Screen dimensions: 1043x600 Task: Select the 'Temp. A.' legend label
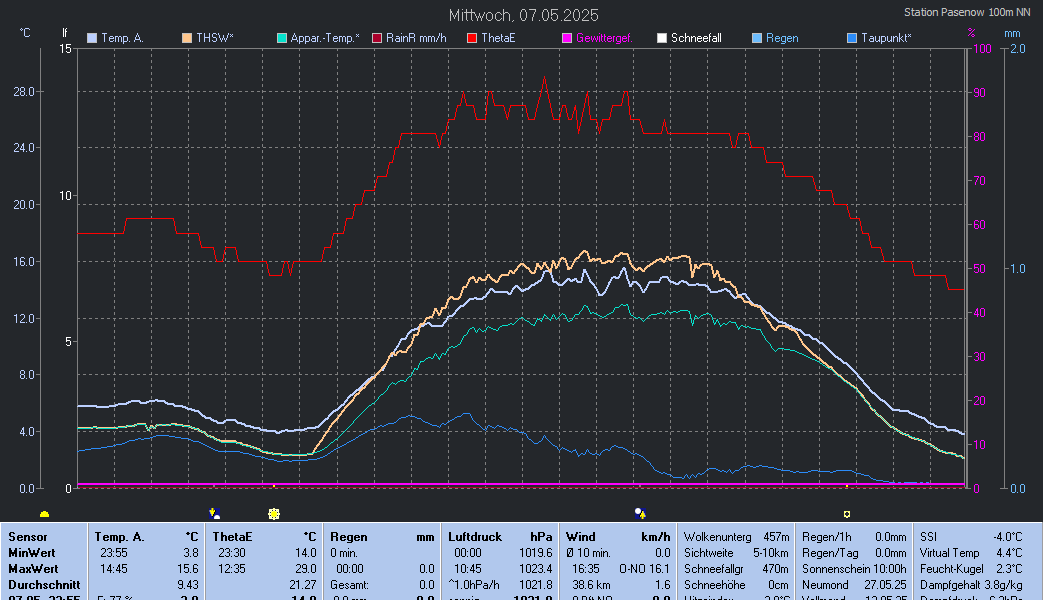pos(122,38)
